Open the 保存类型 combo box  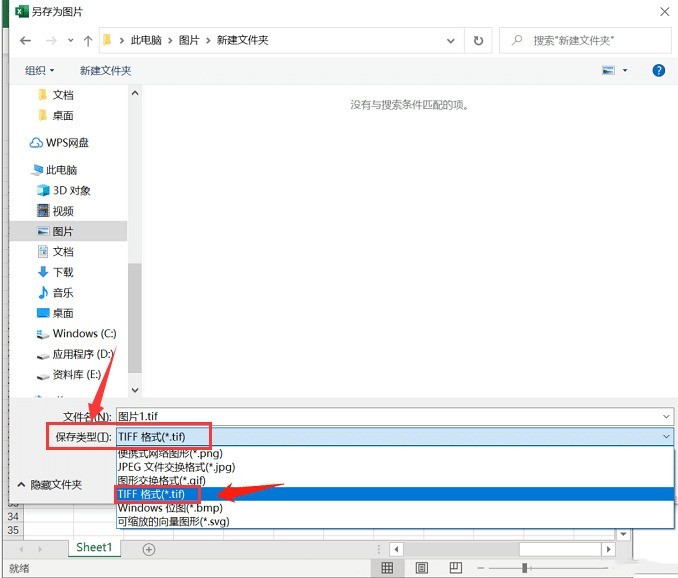(x=394, y=436)
